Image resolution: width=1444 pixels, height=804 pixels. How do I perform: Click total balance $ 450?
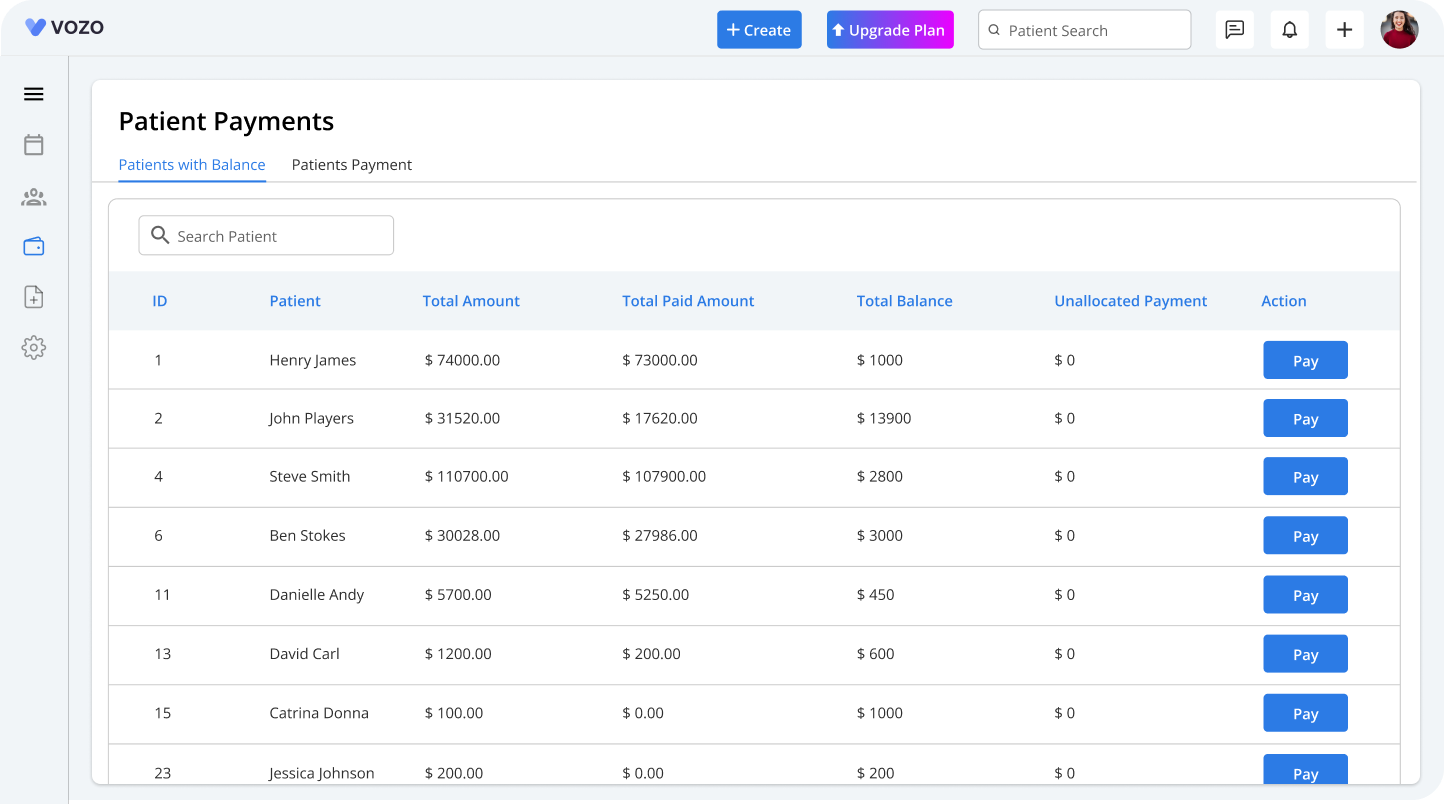[x=875, y=594]
